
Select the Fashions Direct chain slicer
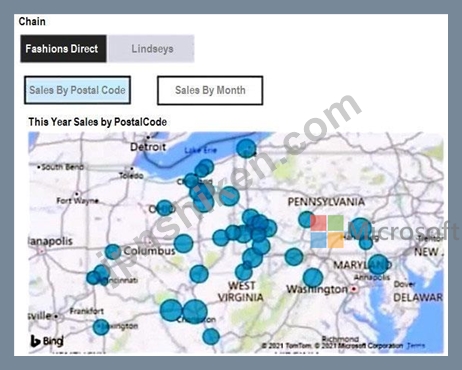tap(63, 49)
